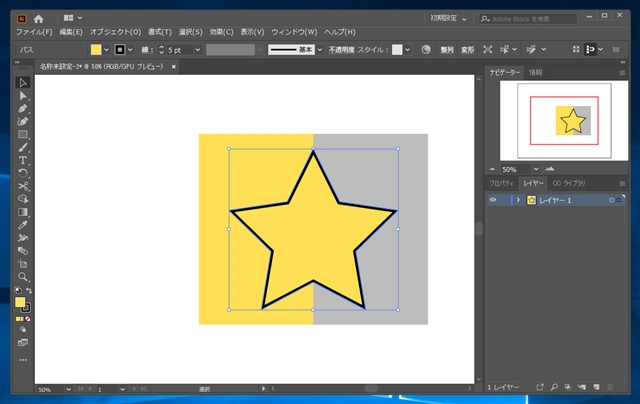The width and height of the screenshot is (640, 404).
Task: Open the 基本 brush definition dropdown
Action: tap(320, 50)
